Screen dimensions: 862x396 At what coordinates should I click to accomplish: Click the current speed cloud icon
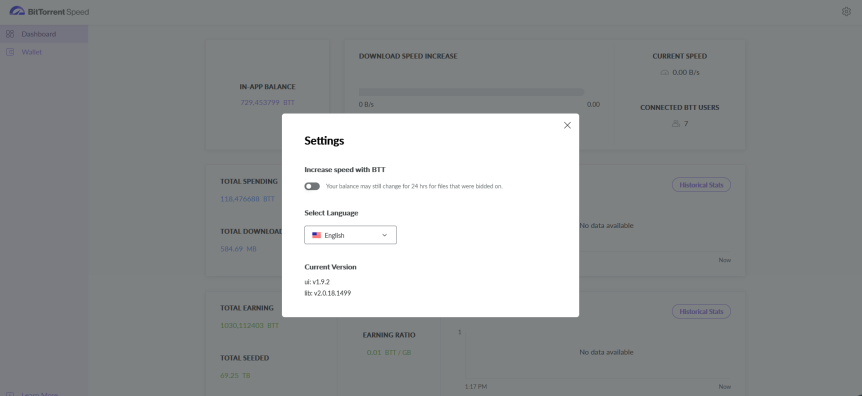(665, 73)
